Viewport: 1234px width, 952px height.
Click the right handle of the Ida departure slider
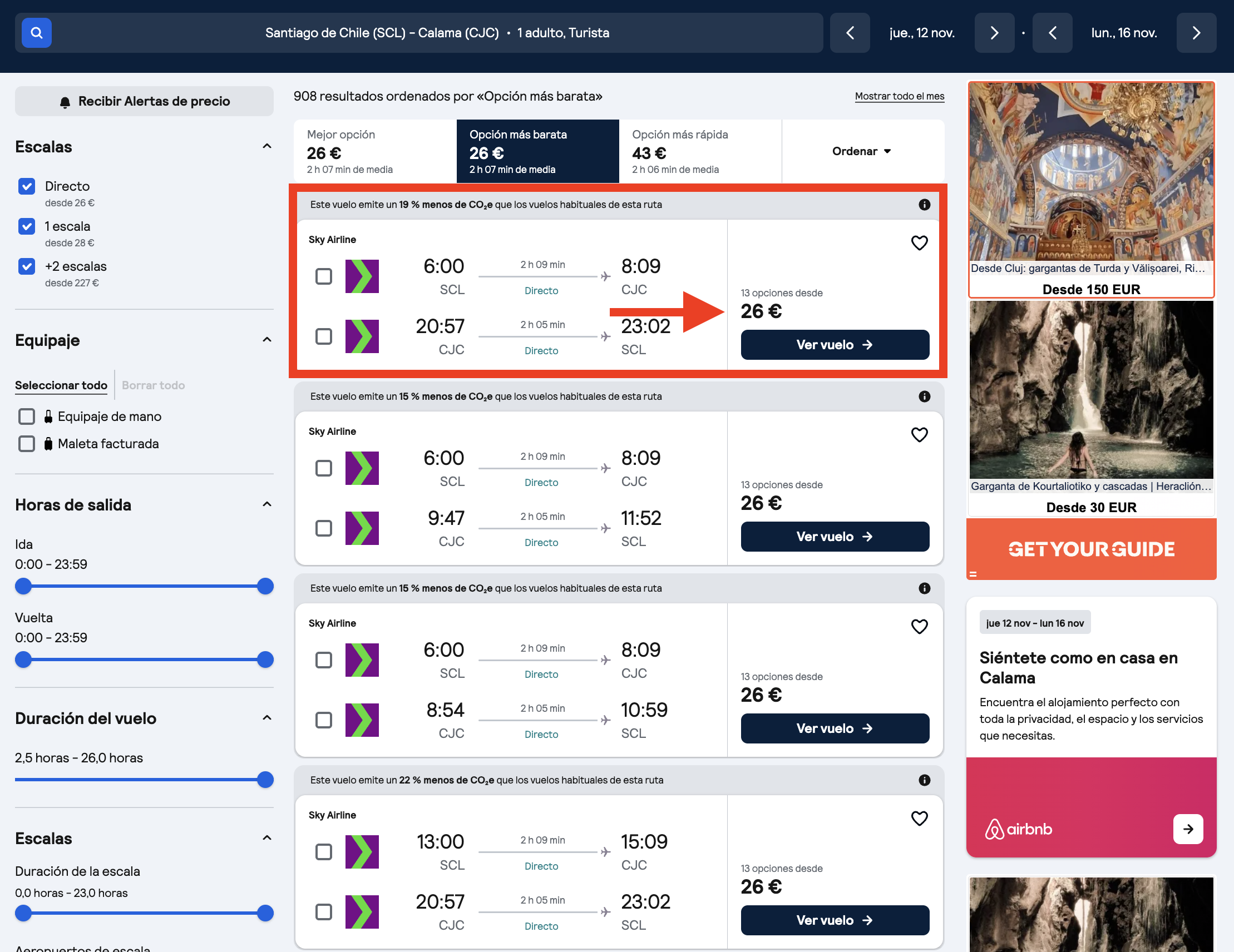point(265,586)
